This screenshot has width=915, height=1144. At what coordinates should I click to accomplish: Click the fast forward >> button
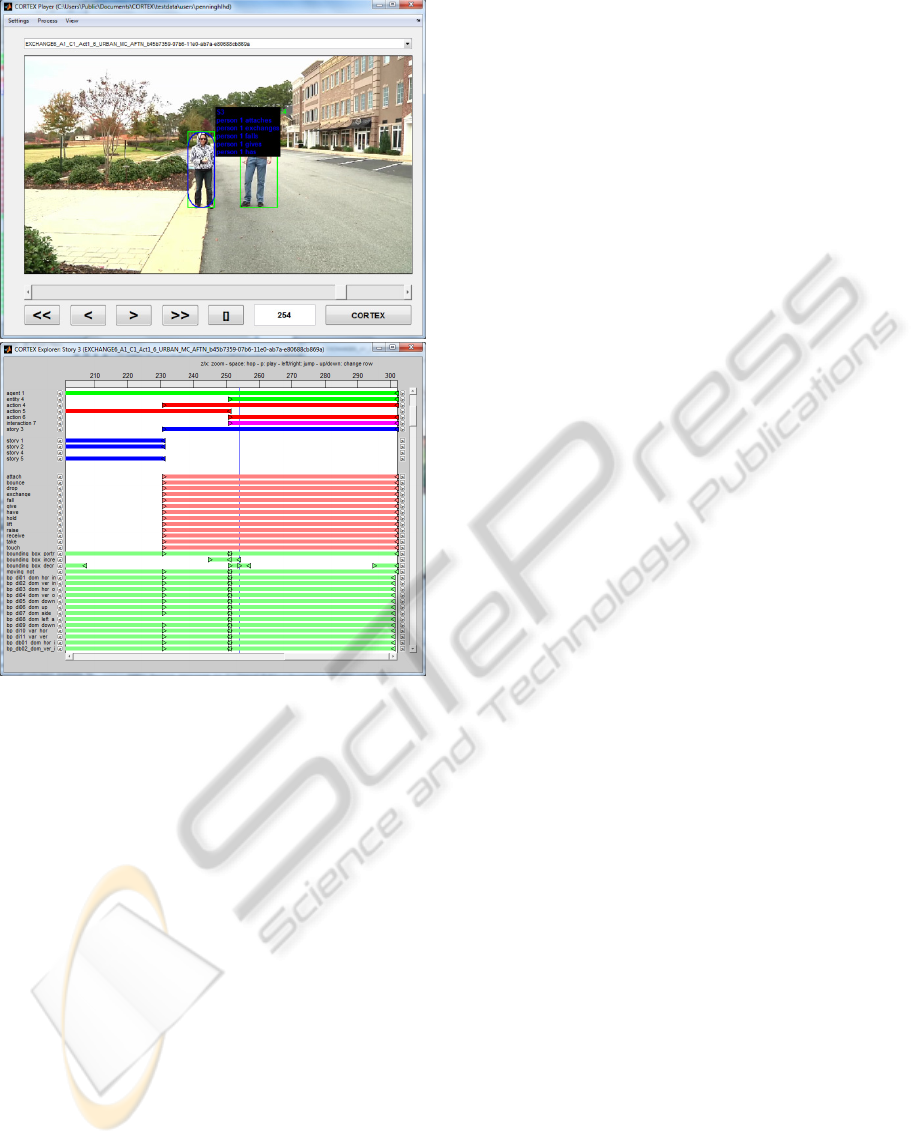coord(180,315)
